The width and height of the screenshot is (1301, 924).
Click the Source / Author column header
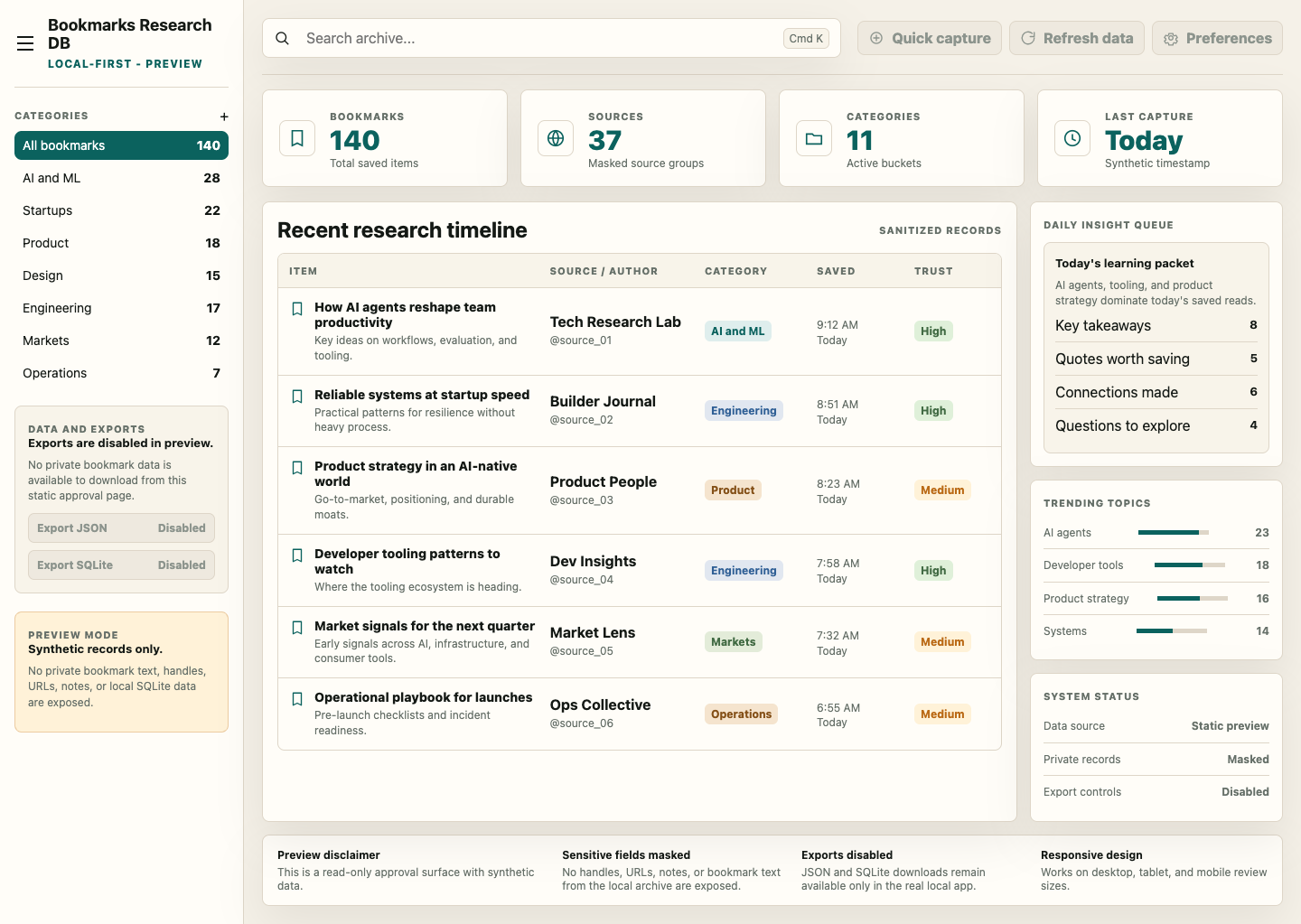pyautogui.click(x=604, y=271)
